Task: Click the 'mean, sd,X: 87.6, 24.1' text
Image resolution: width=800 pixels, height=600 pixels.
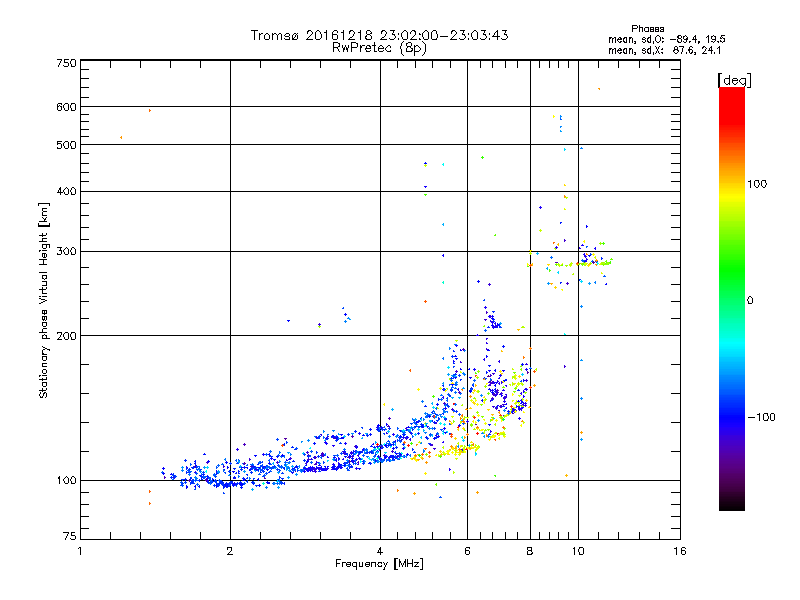Action: 664,50
